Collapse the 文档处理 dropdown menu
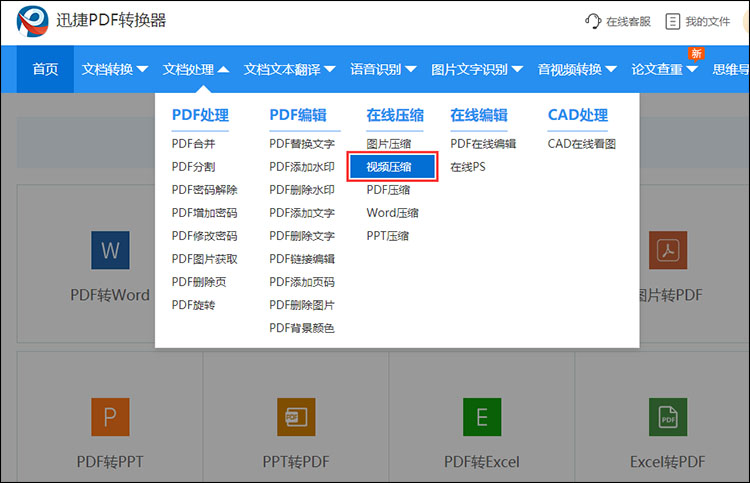Screen dimensions: 750x483 [196, 69]
